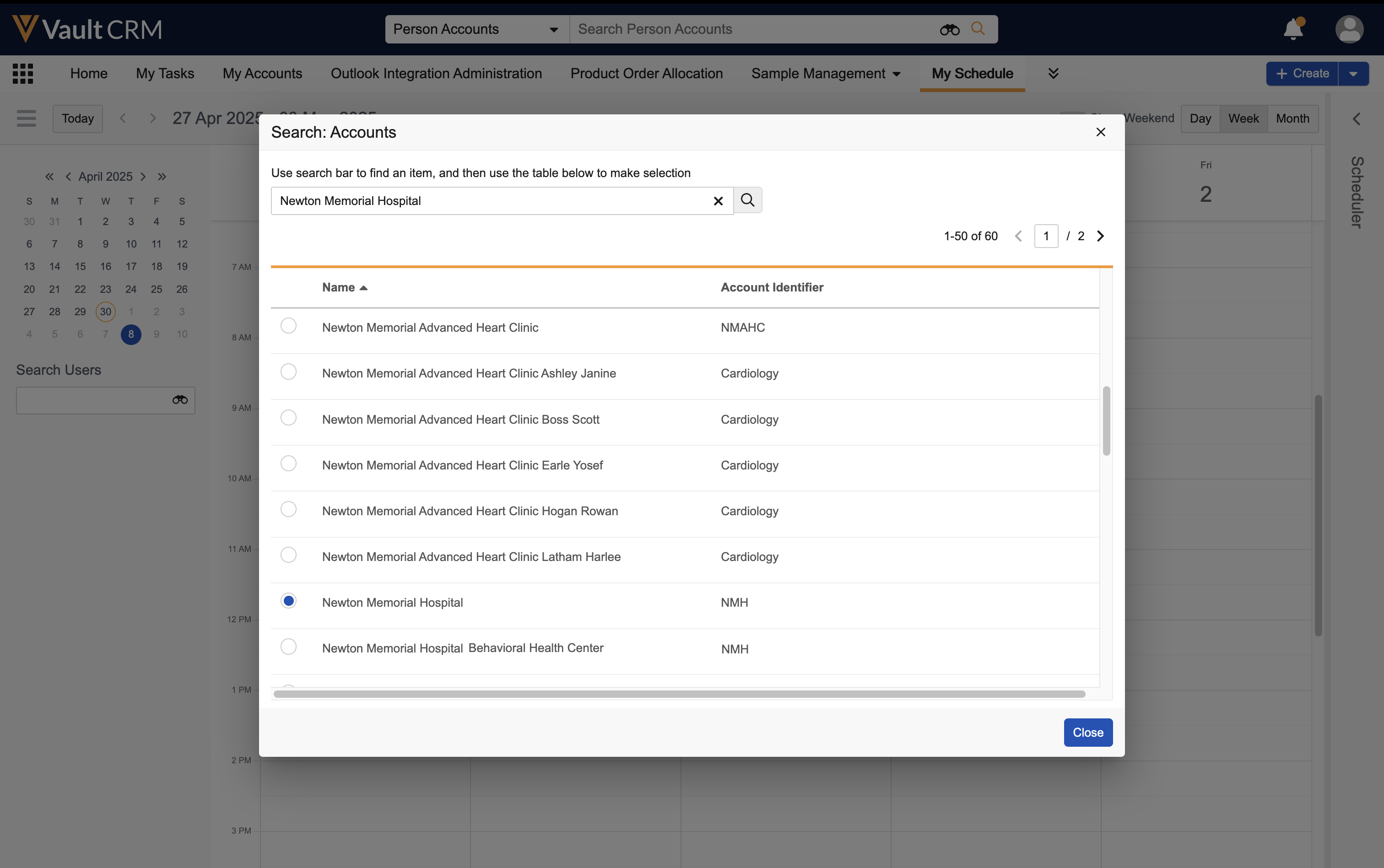1384x868 pixels.
Task: Click binoculars icon in Search Users field
Action: [x=180, y=400]
